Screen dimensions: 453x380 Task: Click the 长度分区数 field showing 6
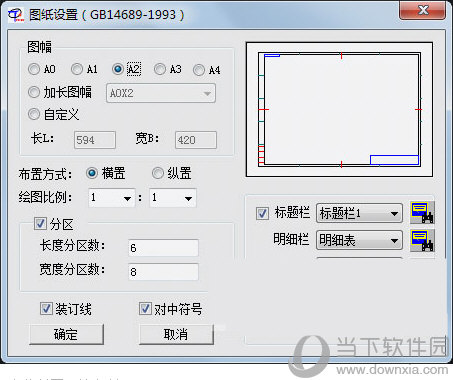(x=163, y=248)
